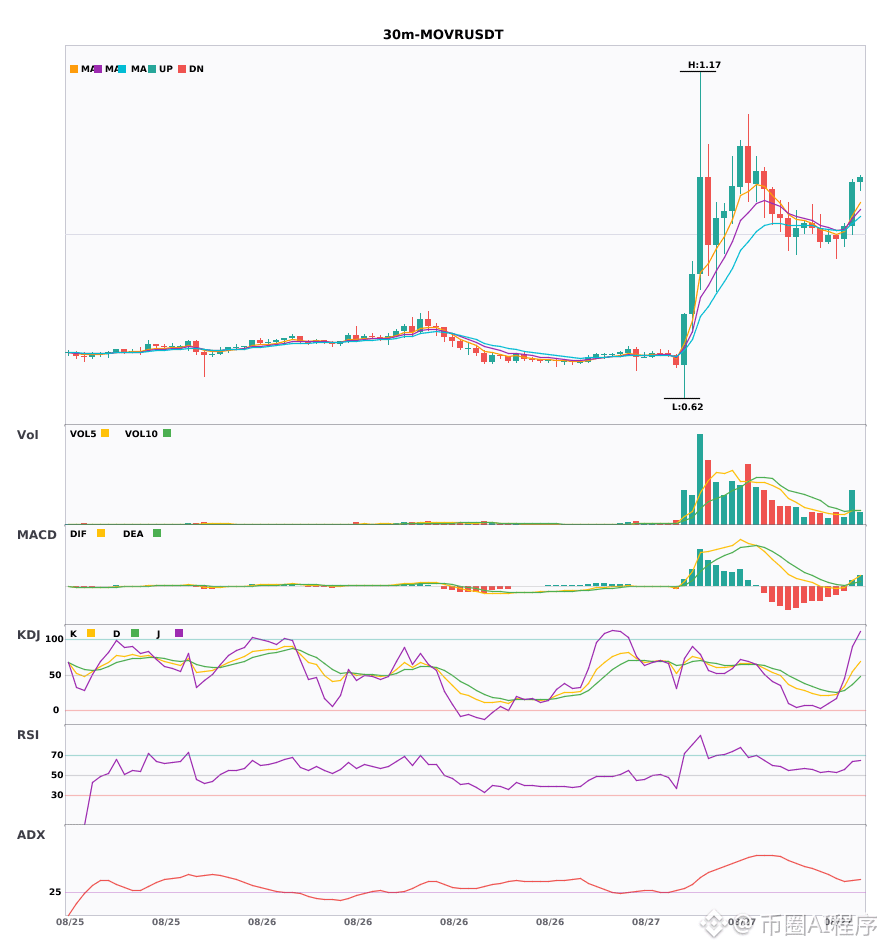
Task: Click the red DN legend swatch
Action: [182, 69]
